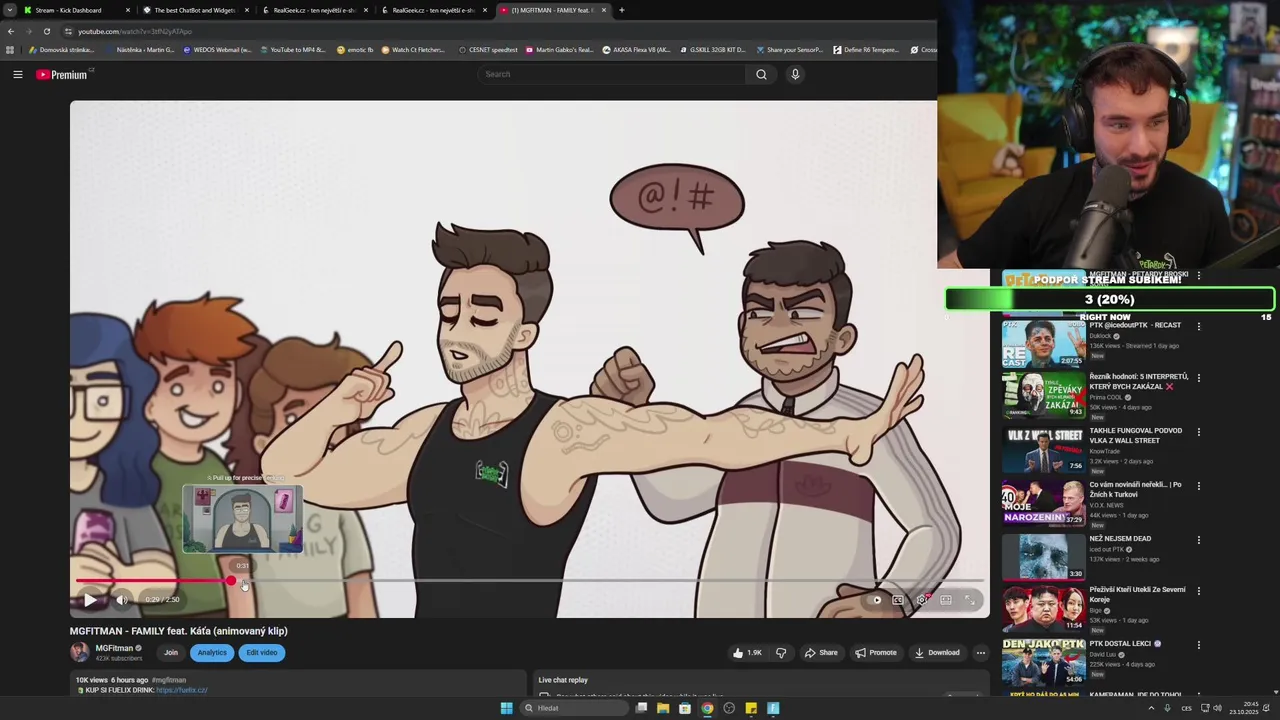This screenshot has height=720, width=1280.
Task: Download the video
Action: [x=937, y=653]
